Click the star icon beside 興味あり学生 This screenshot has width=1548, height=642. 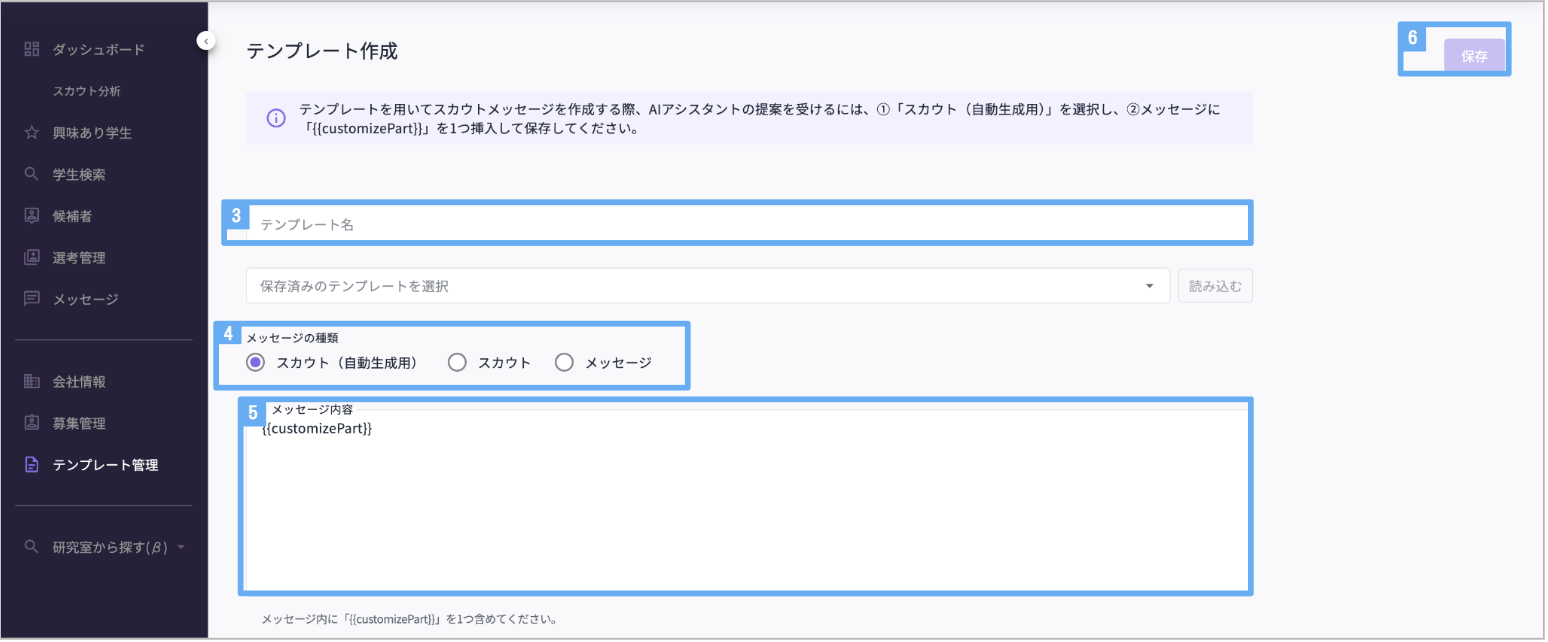pos(30,131)
